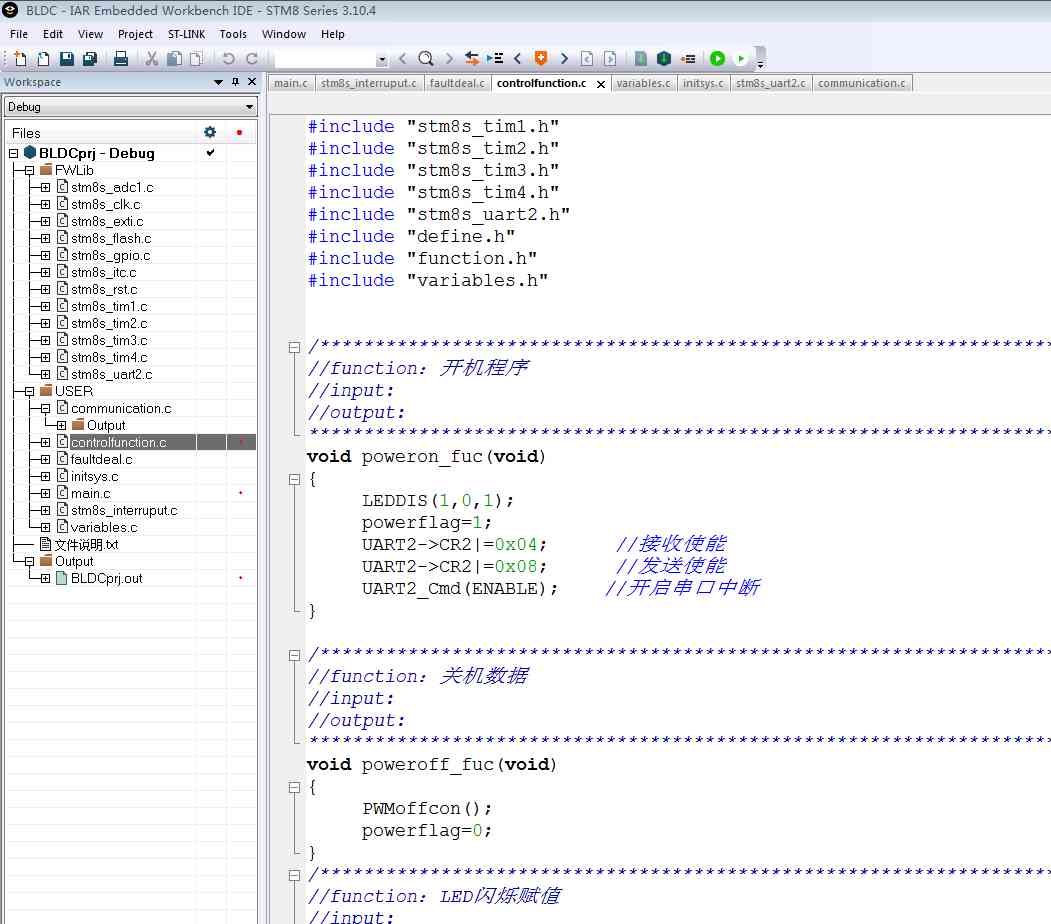The height and width of the screenshot is (924, 1051).
Task: Fold the poweron_fuc function body
Action: [x=294, y=480]
